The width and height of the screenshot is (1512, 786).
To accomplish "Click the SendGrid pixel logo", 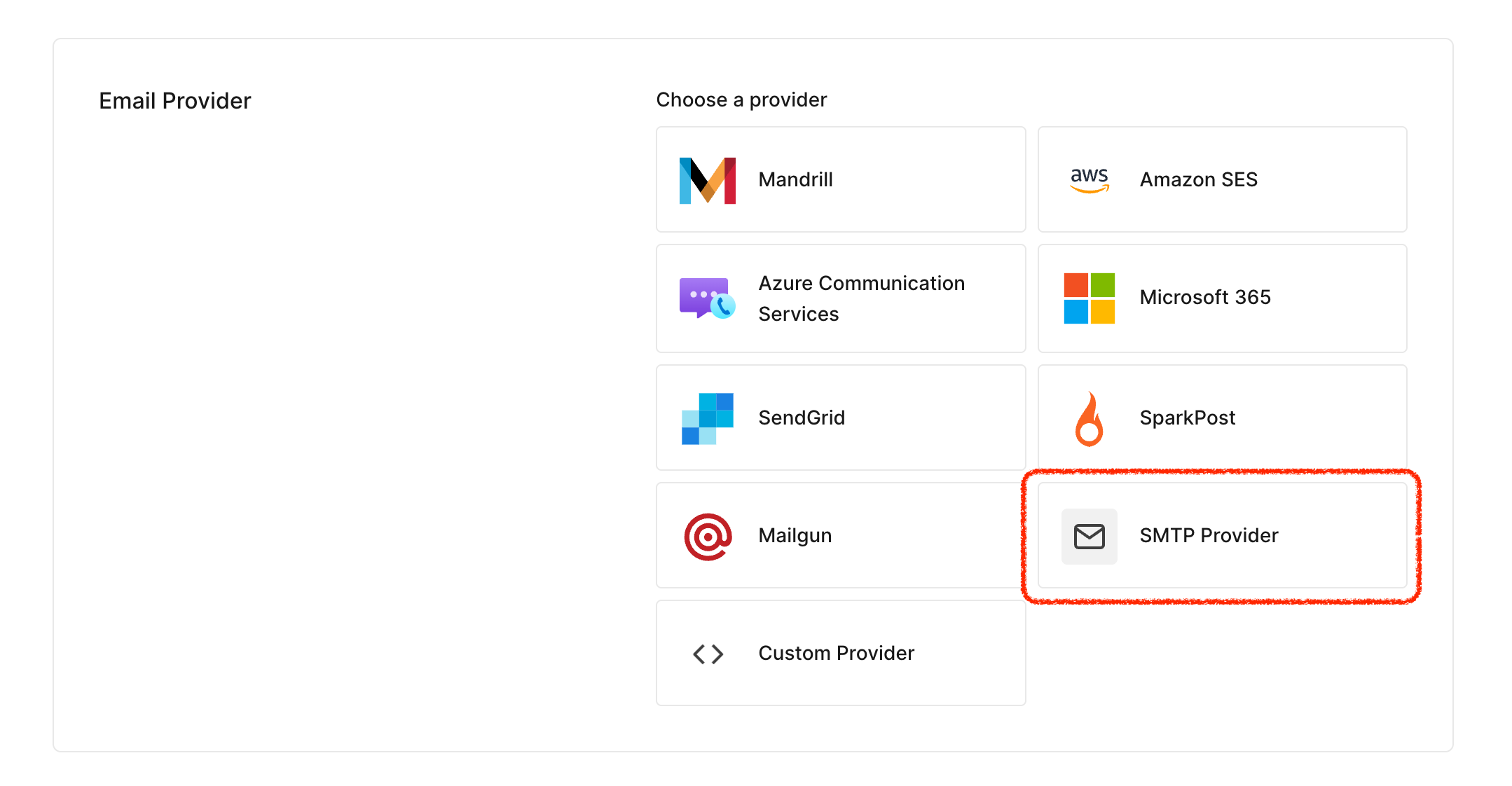I will pyautogui.click(x=707, y=418).
